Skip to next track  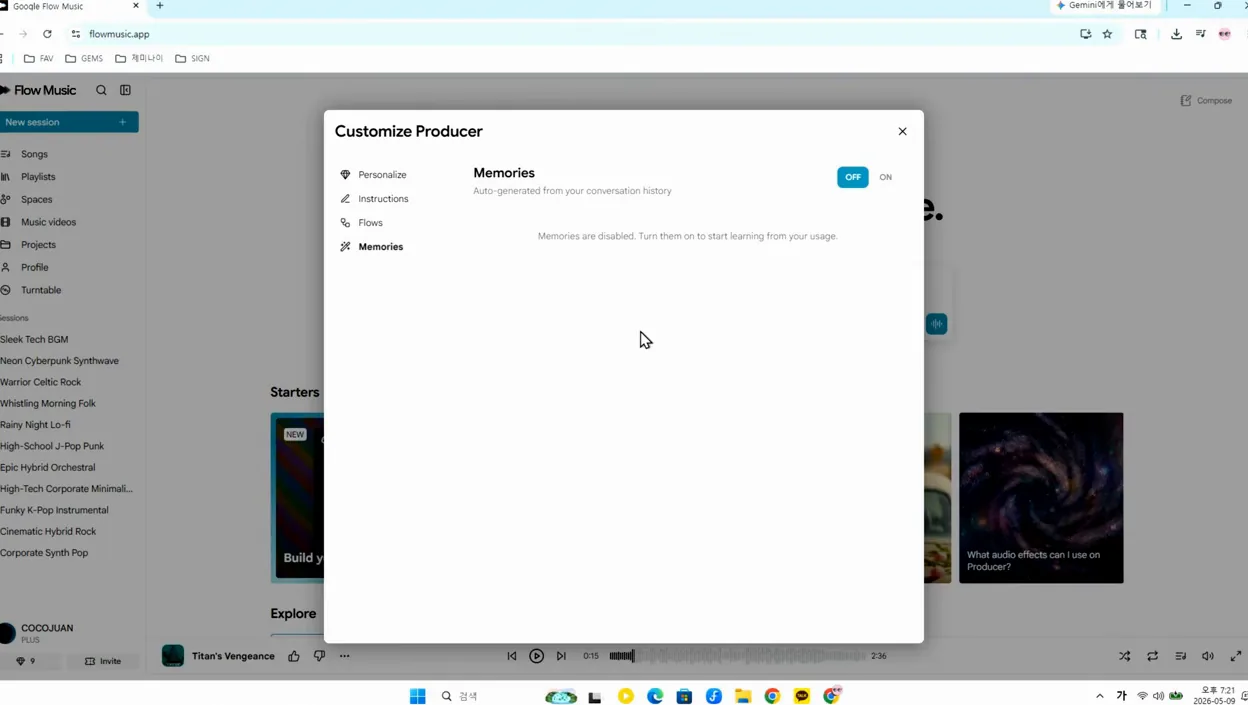click(561, 656)
